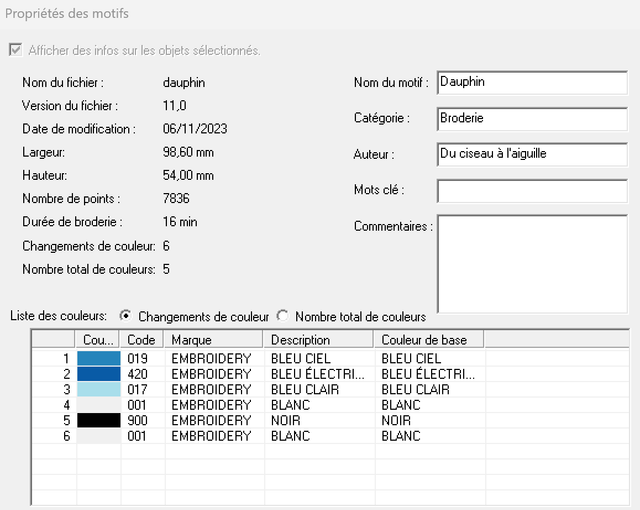Click the 'Code' column header
Screen dimensions: 640x510
click(143, 340)
